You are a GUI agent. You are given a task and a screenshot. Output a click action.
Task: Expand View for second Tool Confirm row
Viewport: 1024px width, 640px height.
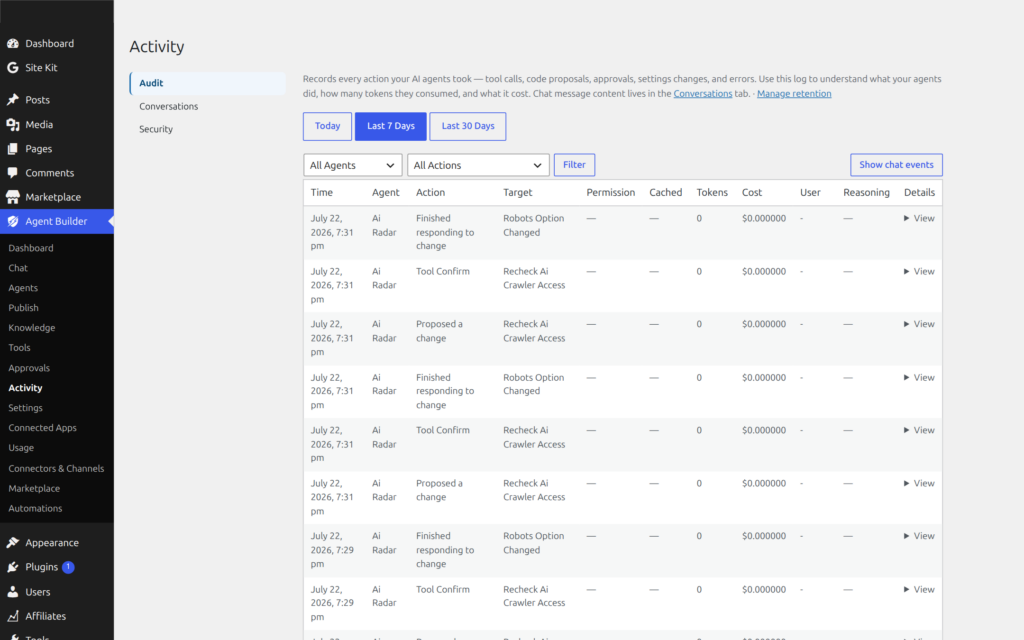click(919, 430)
